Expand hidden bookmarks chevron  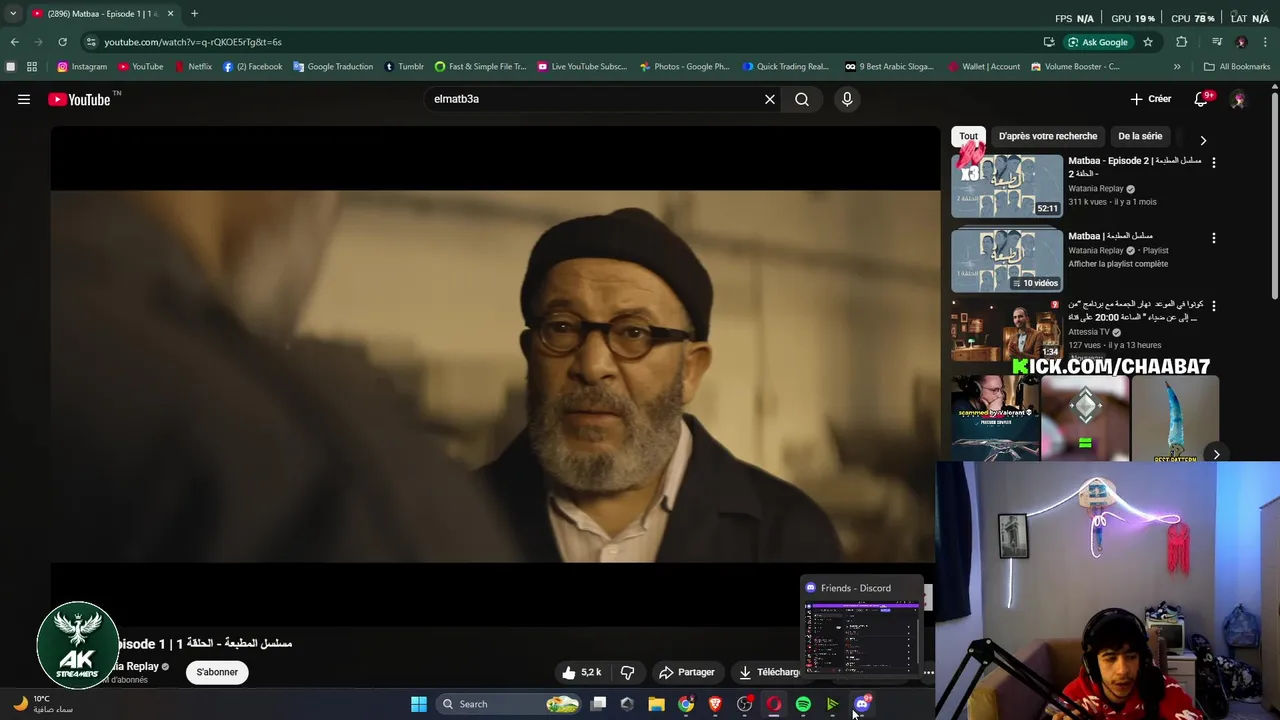tap(1177, 67)
